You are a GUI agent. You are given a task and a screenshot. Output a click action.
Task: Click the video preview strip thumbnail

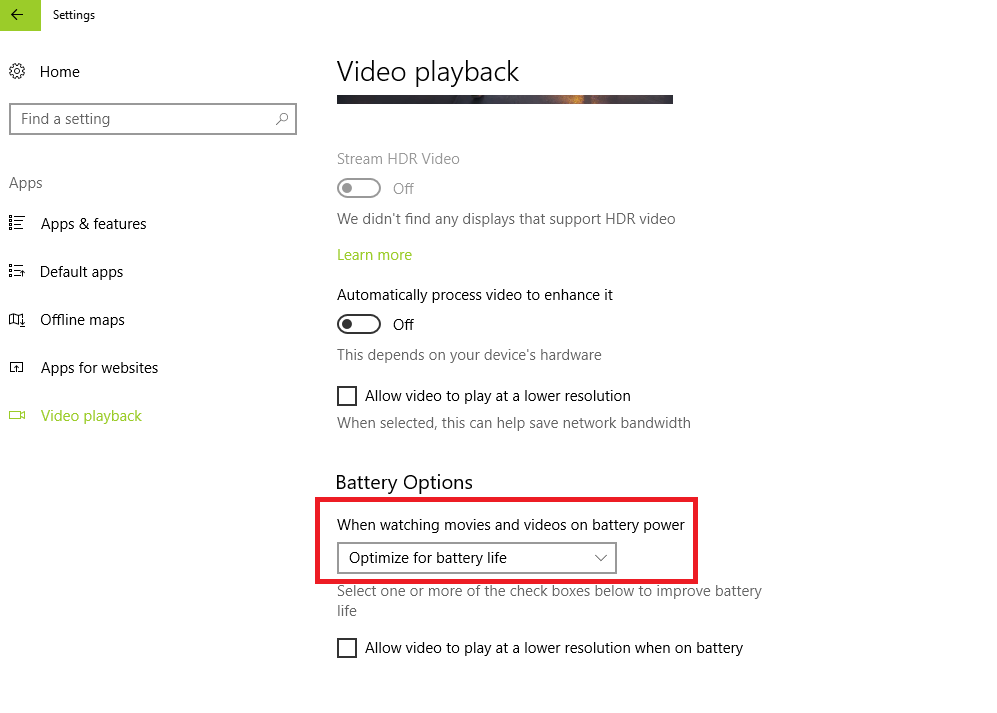504,98
